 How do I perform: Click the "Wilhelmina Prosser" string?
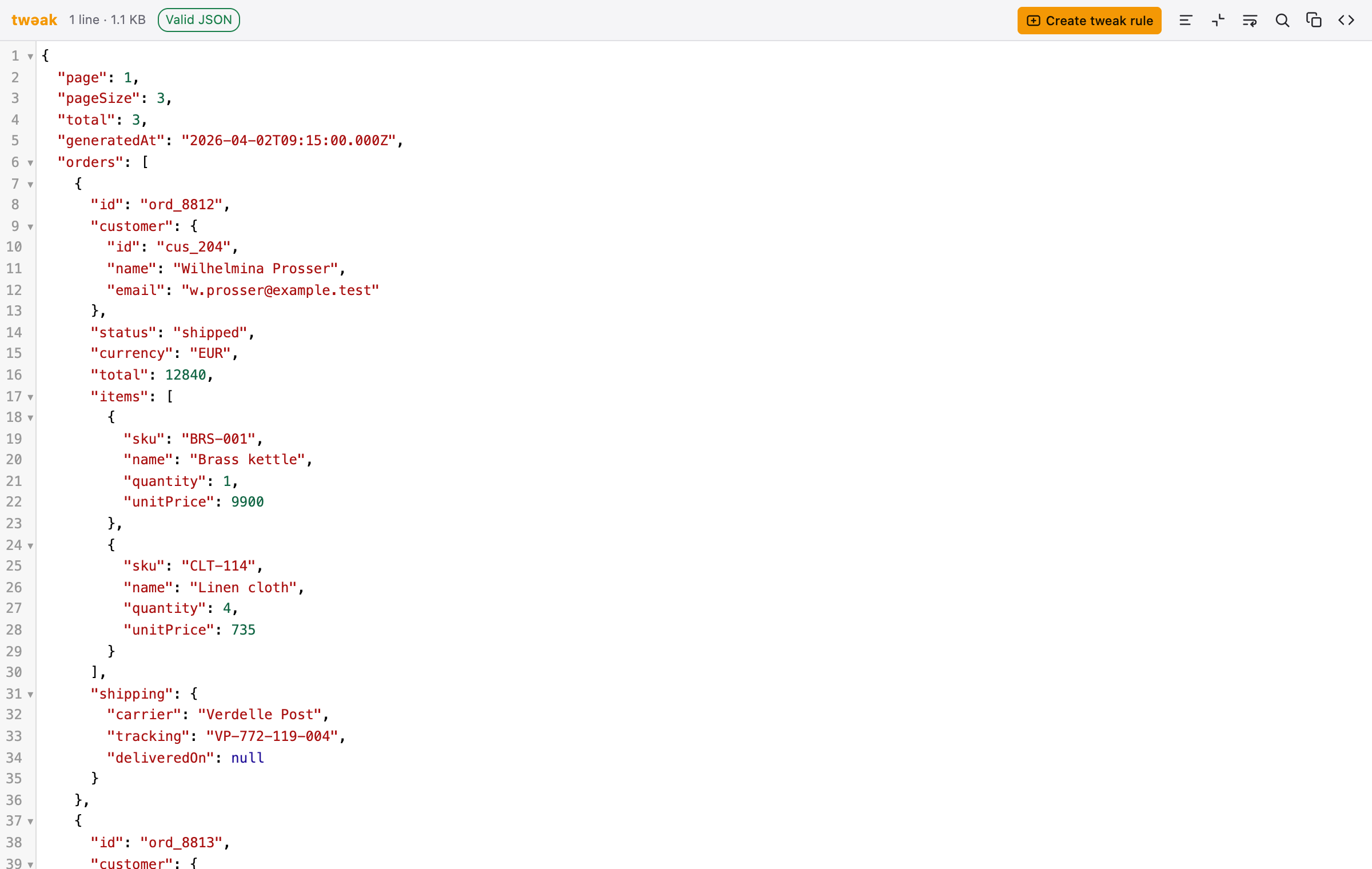click(256, 269)
